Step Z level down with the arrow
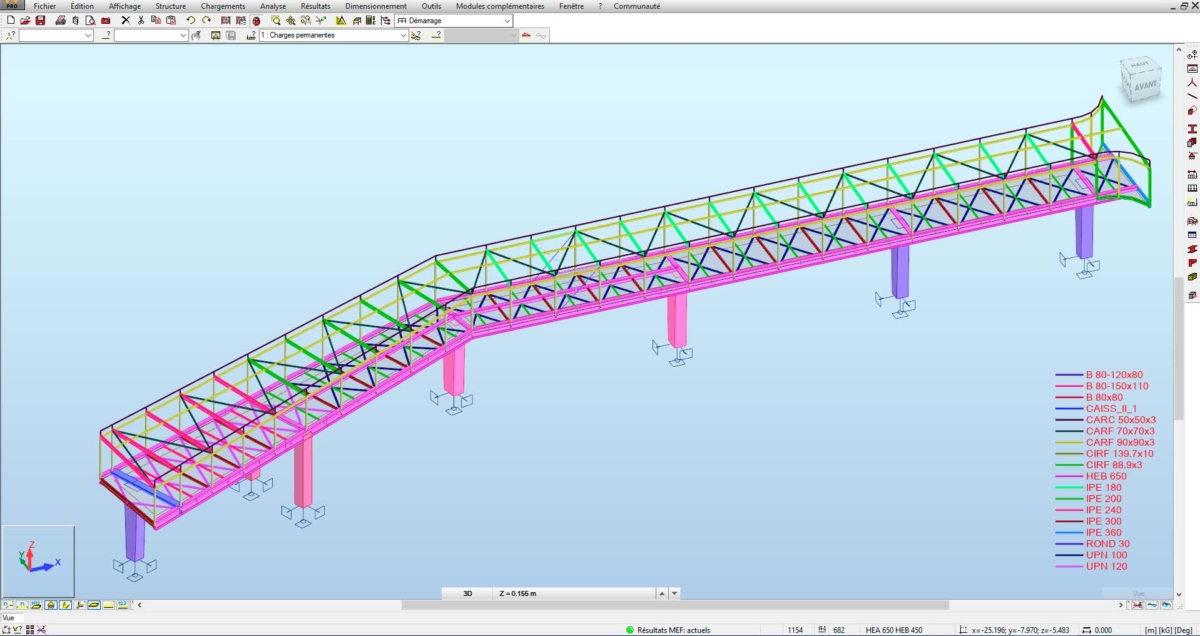 click(x=675, y=593)
